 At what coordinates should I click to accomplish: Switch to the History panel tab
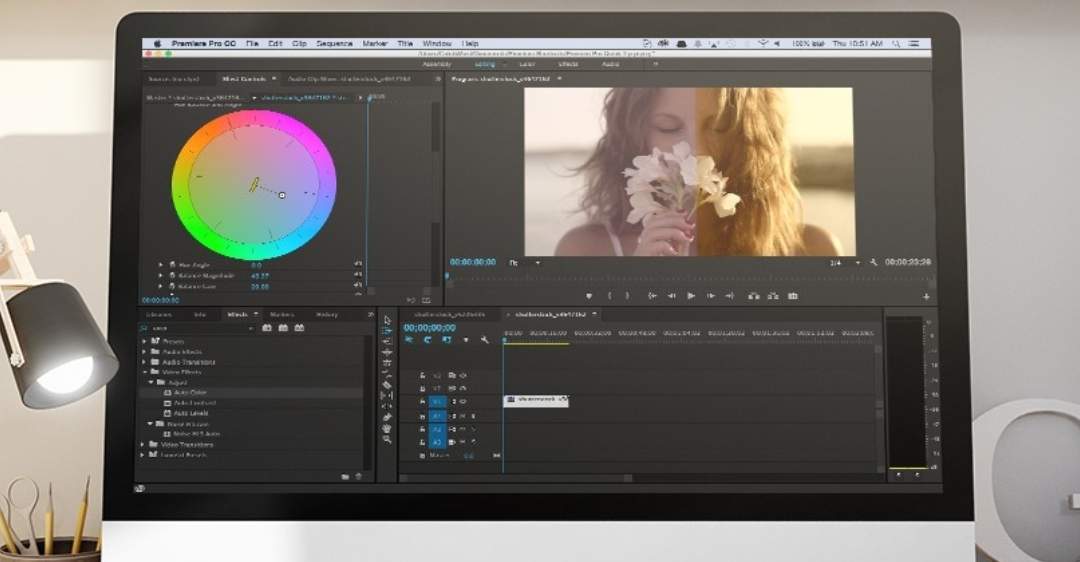tap(326, 315)
